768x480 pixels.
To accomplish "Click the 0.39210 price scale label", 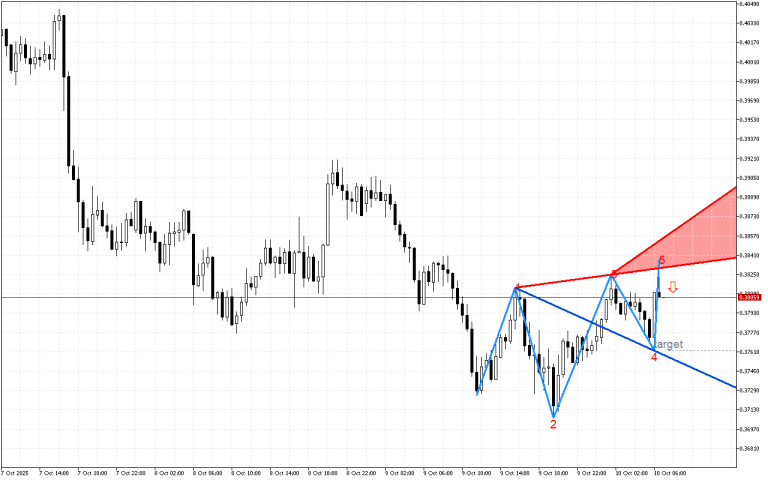I will click(749, 158).
